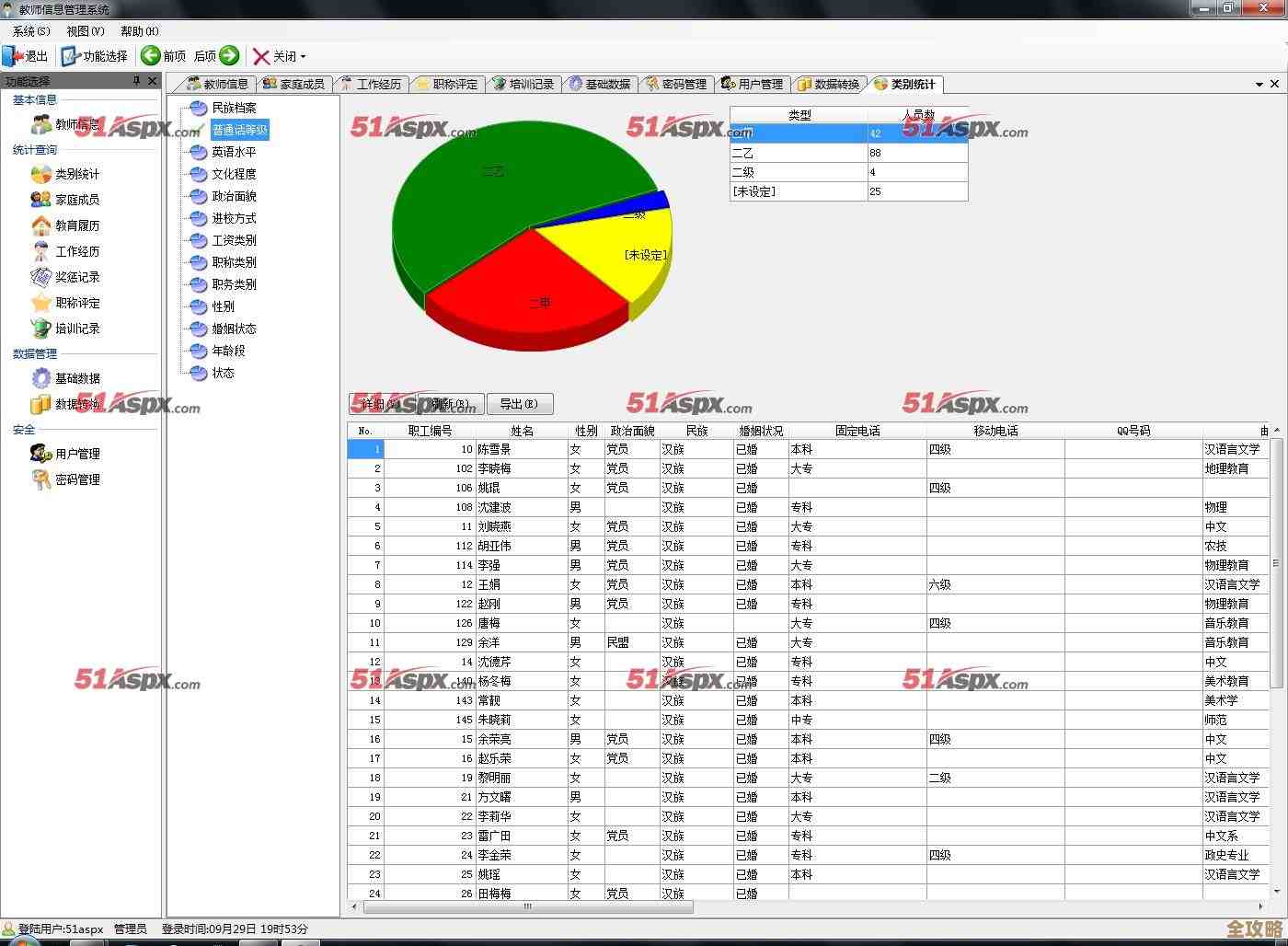The image size is (1288, 946).
Task: Select 英语水平 statistic category
Action: click(234, 152)
